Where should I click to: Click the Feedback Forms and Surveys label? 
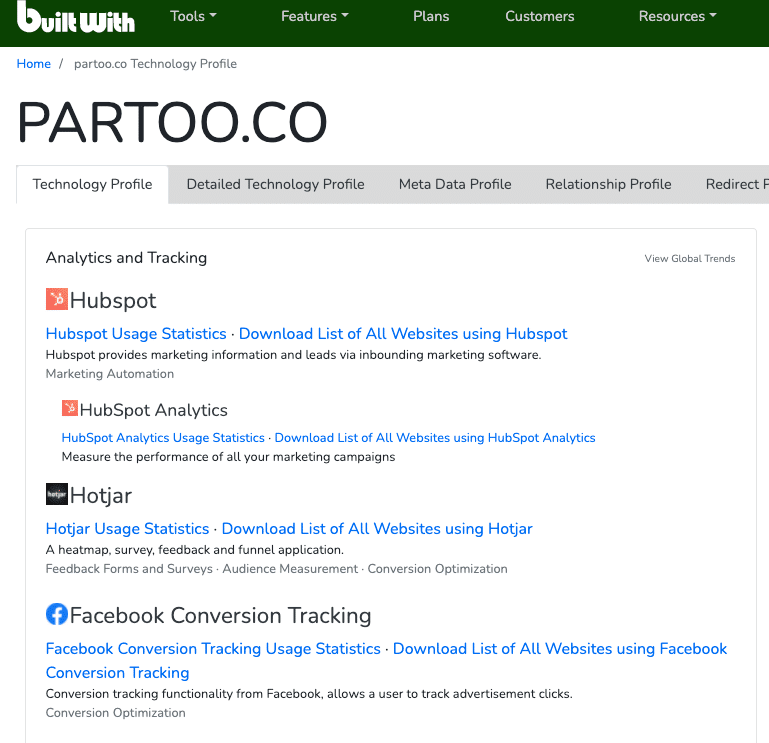tap(129, 569)
